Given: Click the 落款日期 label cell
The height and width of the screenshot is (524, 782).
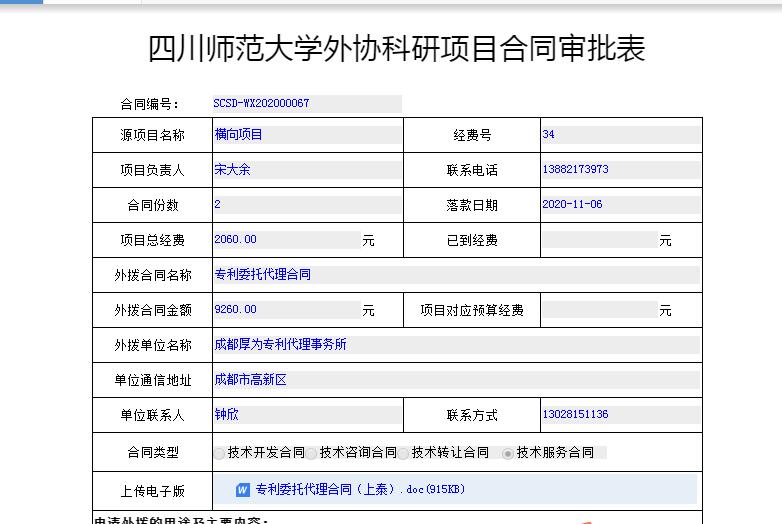Looking at the screenshot, I should [x=472, y=205].
